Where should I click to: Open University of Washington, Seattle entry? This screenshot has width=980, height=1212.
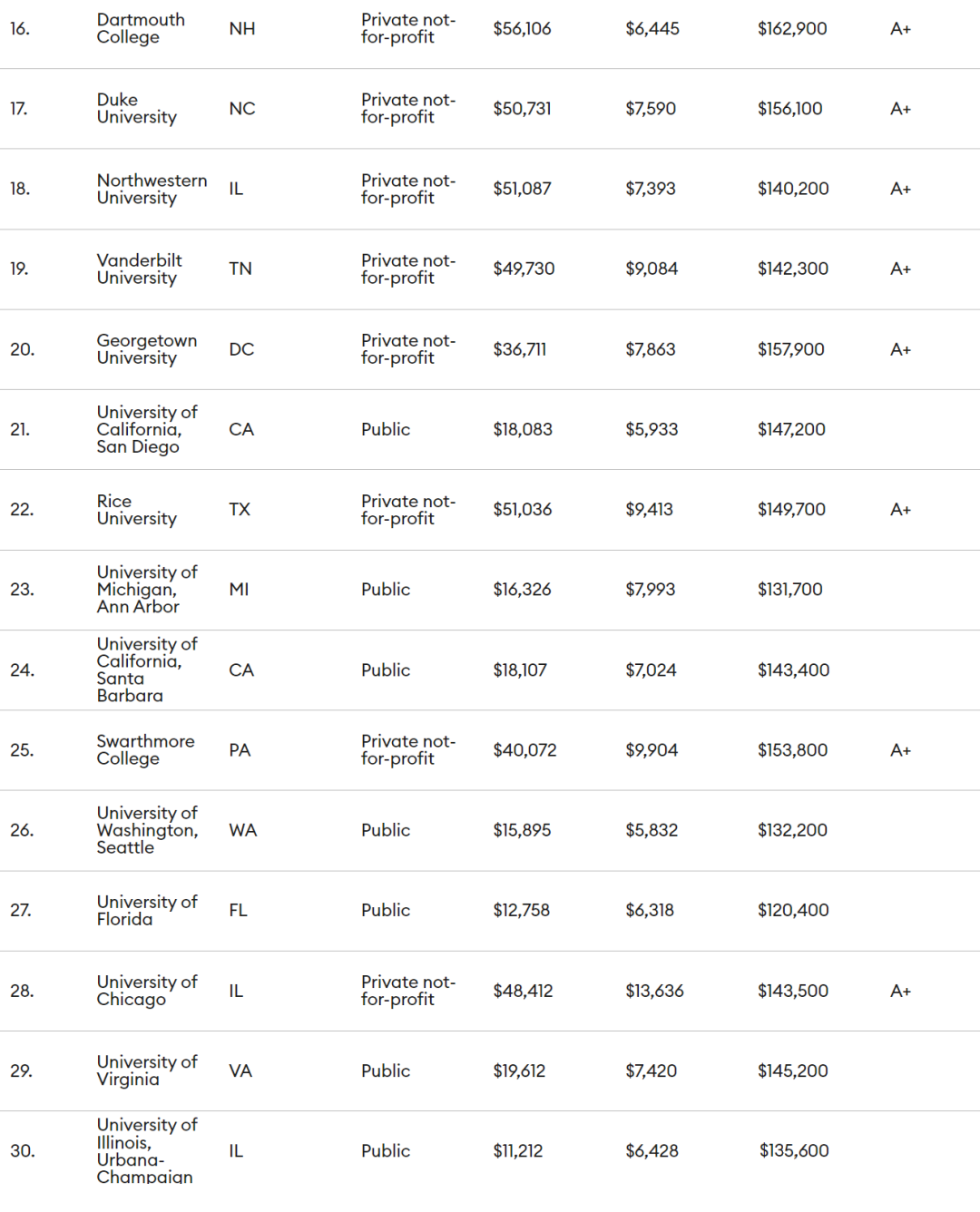coord(146,830)
